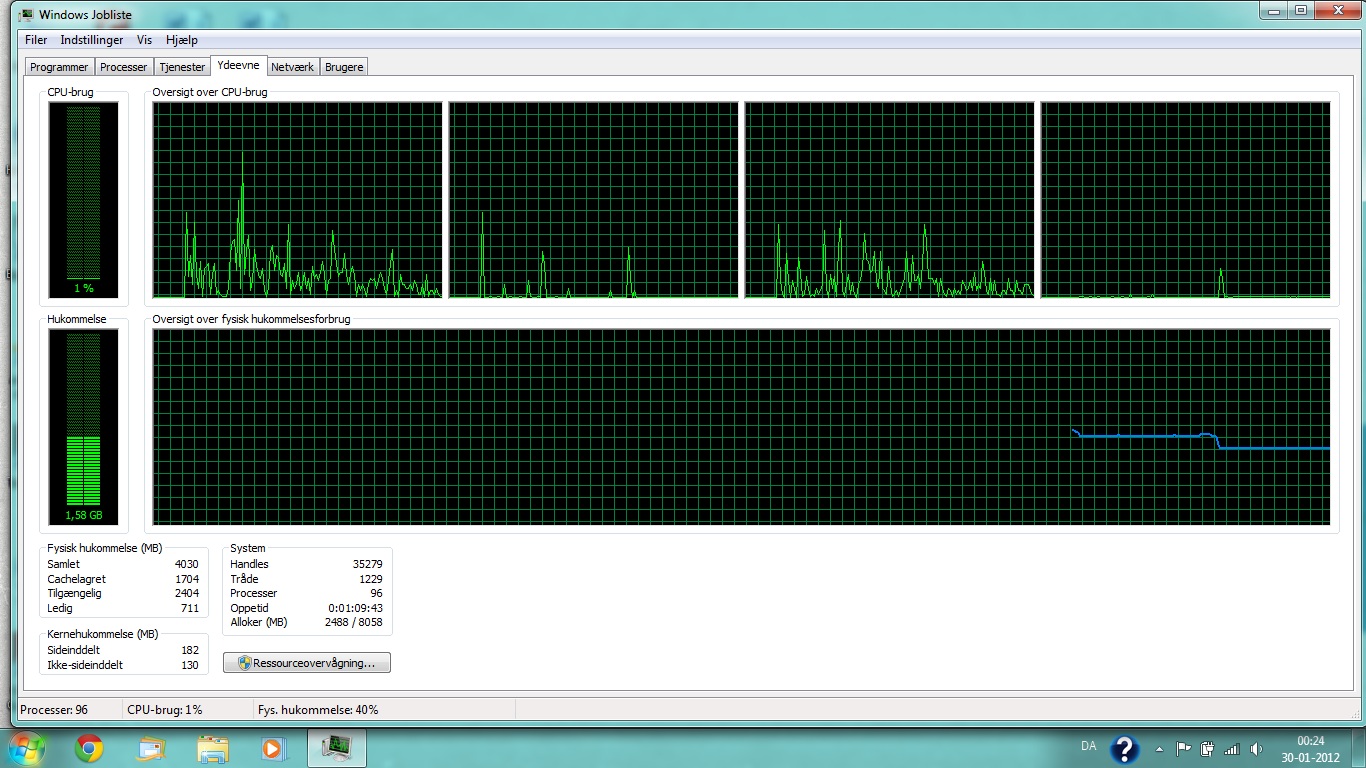Screen dimensions: 1366x768
Task: Close the Windows Jobliste window
Action: pyautogui.click(x=1337, y=10)
